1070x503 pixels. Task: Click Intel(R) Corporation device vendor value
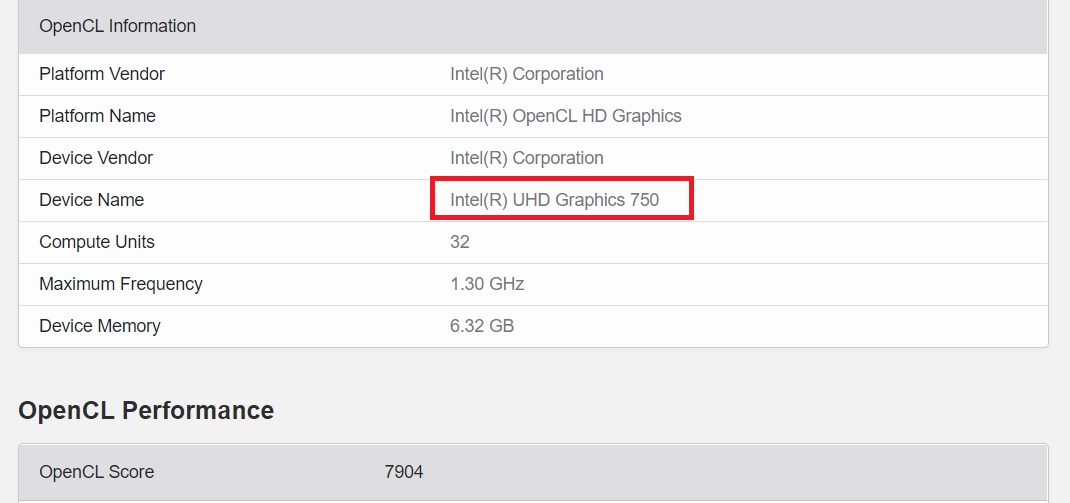click(x=527, y=158)
